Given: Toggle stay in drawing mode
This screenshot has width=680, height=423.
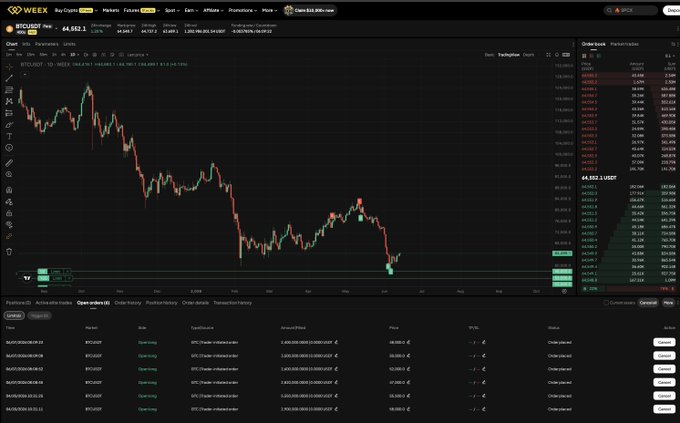Looking at the screenshot, I should pyautogui.click(x=9, y=202).
